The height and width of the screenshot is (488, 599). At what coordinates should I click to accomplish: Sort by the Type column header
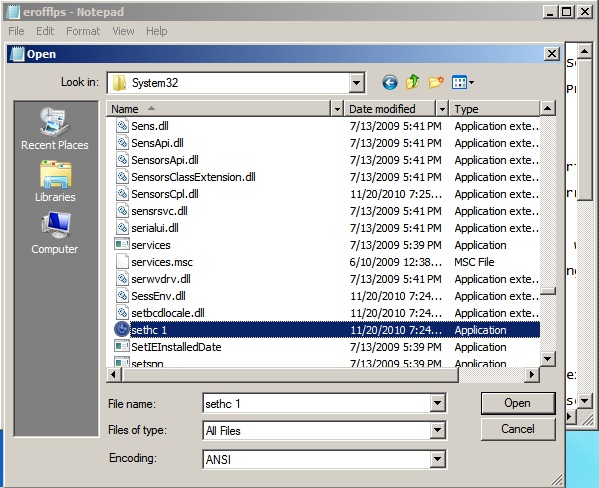coord(494,109)
